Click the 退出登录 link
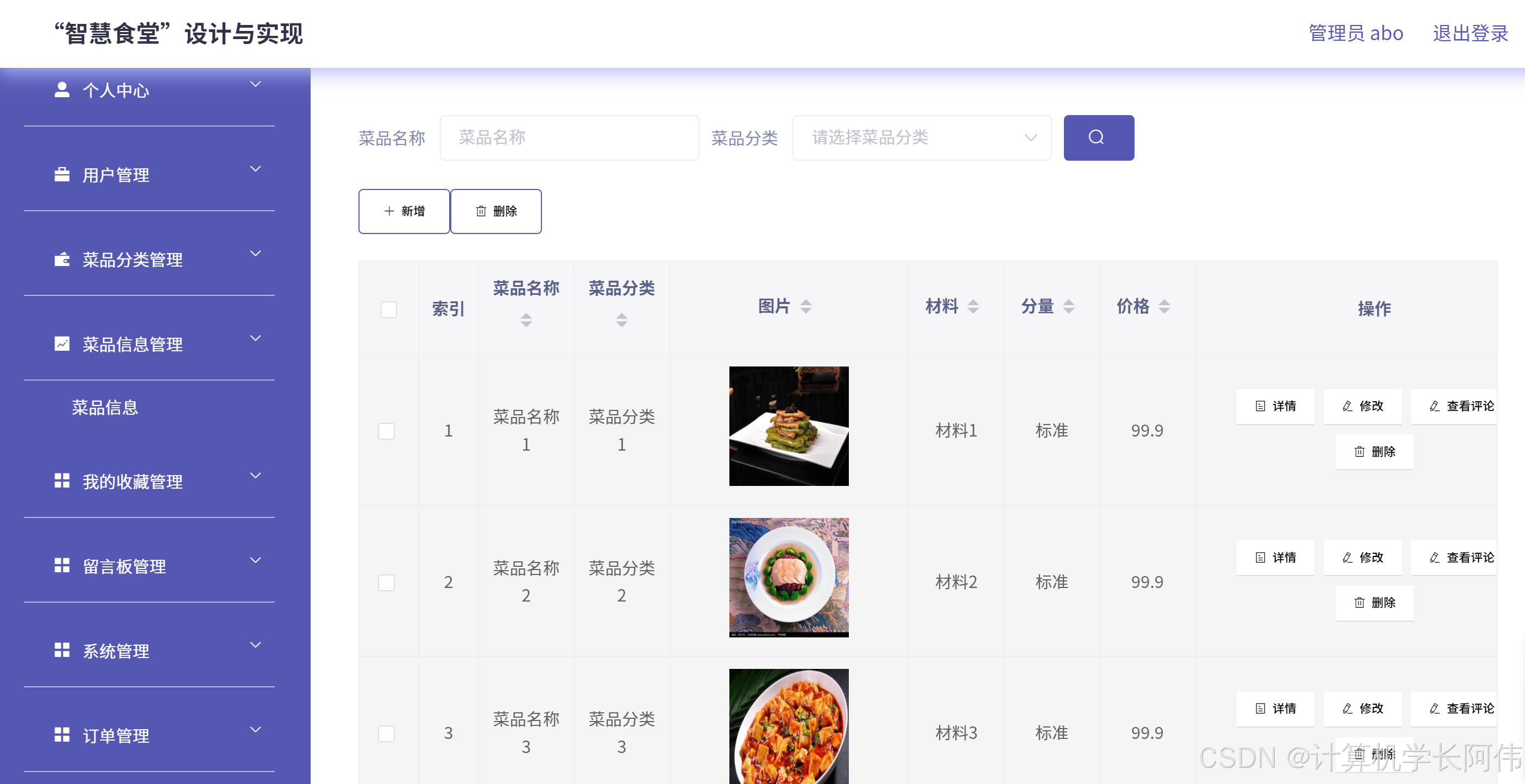This screenshot has height=784, width=1525. point(1470,33)
